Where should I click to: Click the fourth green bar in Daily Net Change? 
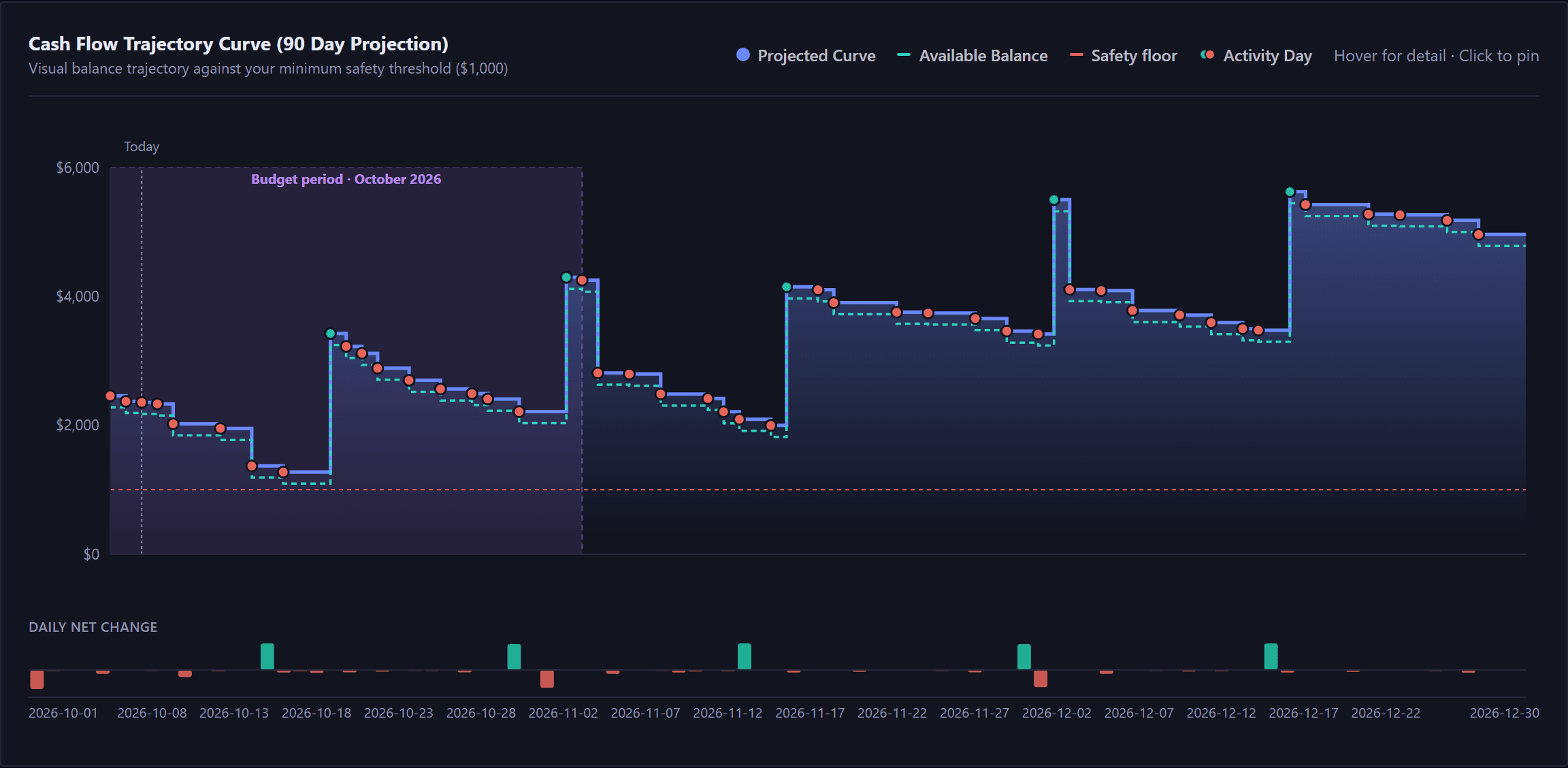click(x=1024, y=657)
